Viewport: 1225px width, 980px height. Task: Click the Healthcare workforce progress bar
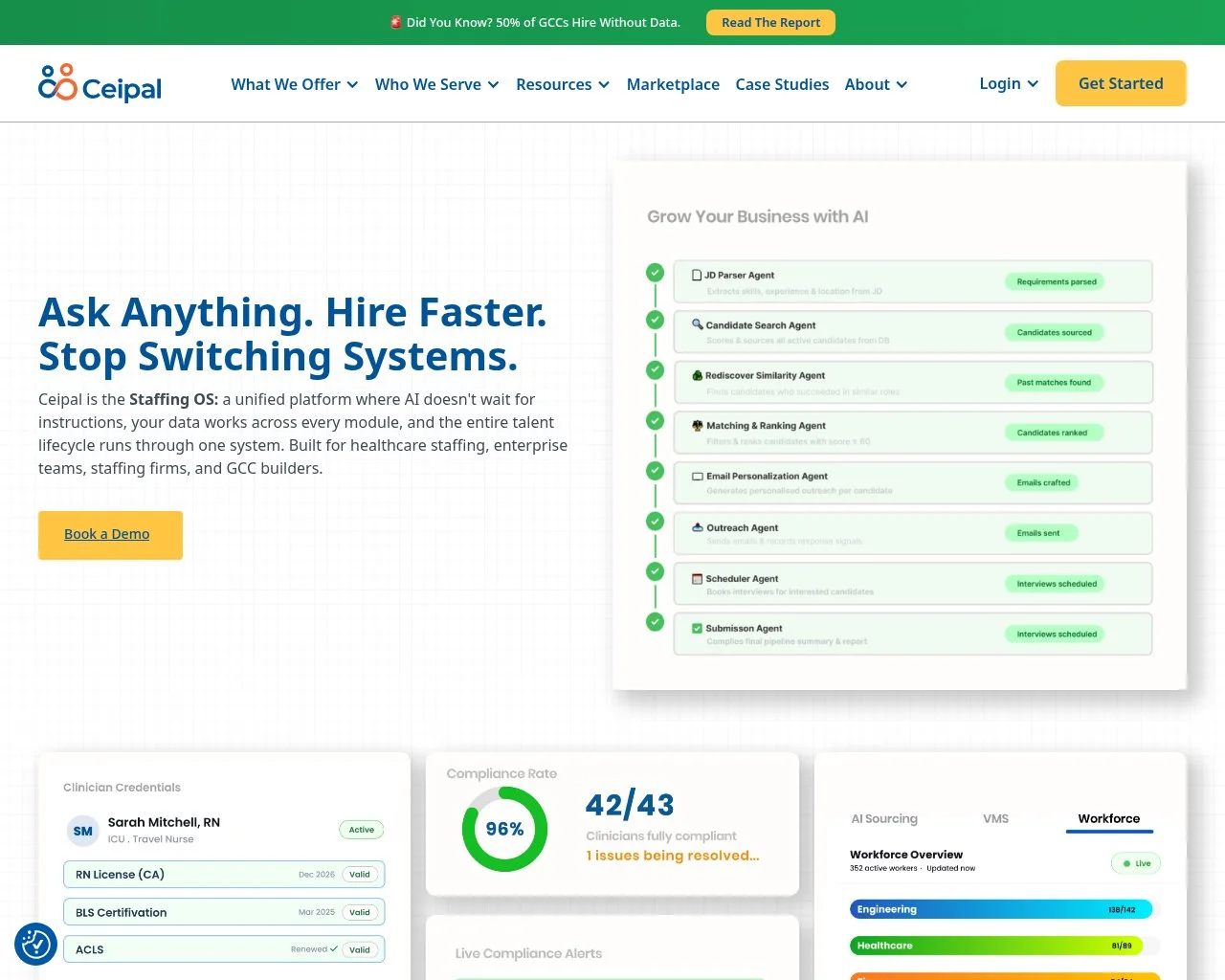(995, 946)
